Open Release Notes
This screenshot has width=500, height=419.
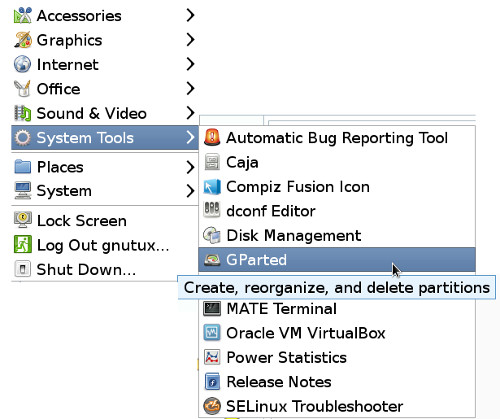pos(337,382)
